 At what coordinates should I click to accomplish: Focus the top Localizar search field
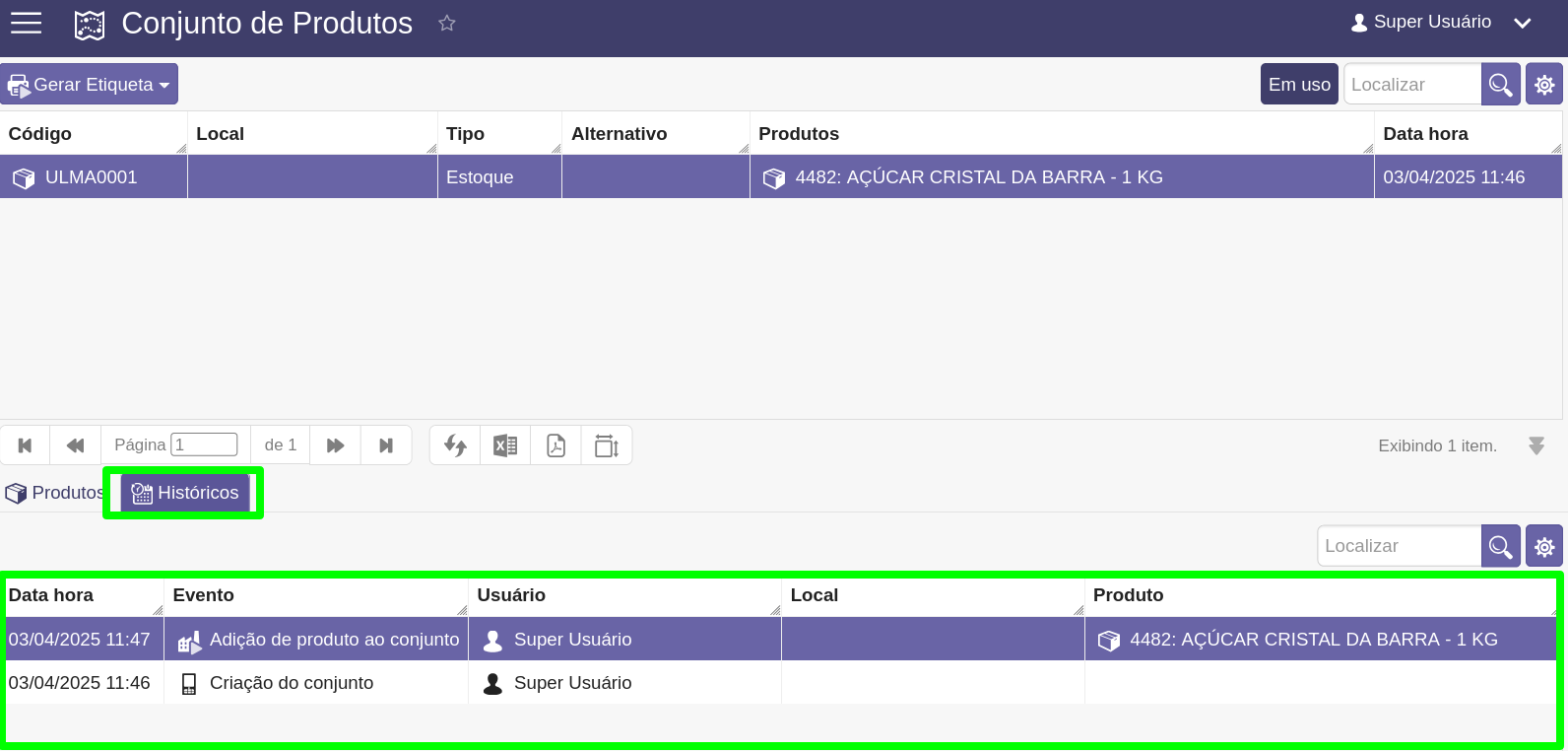1412,85
